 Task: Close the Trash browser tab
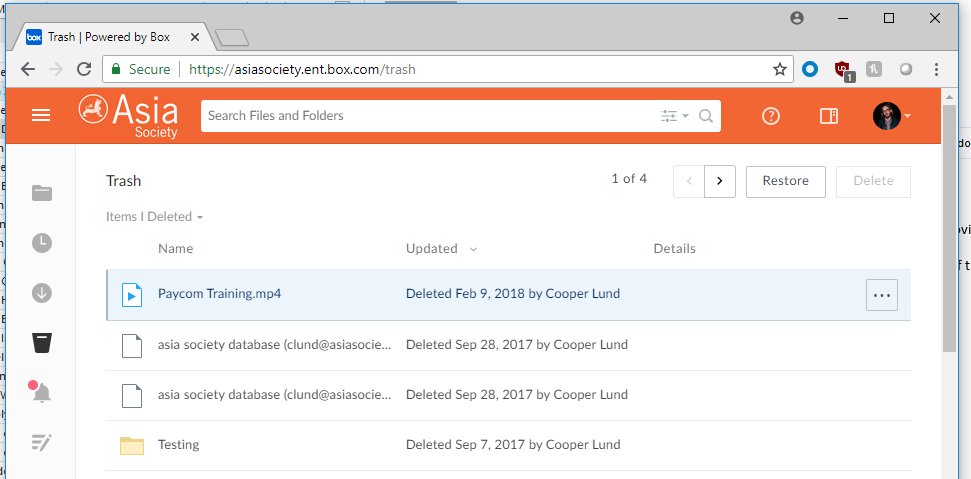point(194,37)
